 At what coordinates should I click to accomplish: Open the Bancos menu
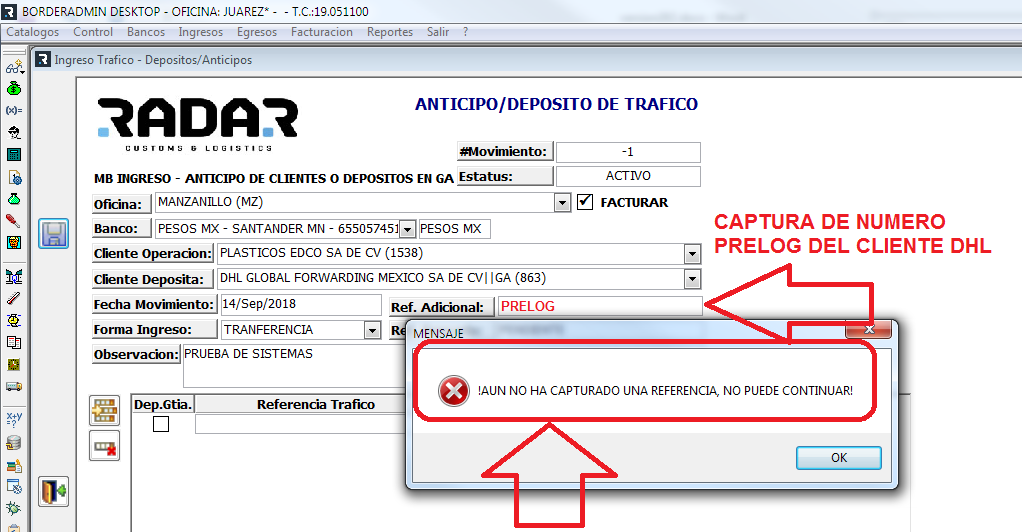(x=146, y=32)
